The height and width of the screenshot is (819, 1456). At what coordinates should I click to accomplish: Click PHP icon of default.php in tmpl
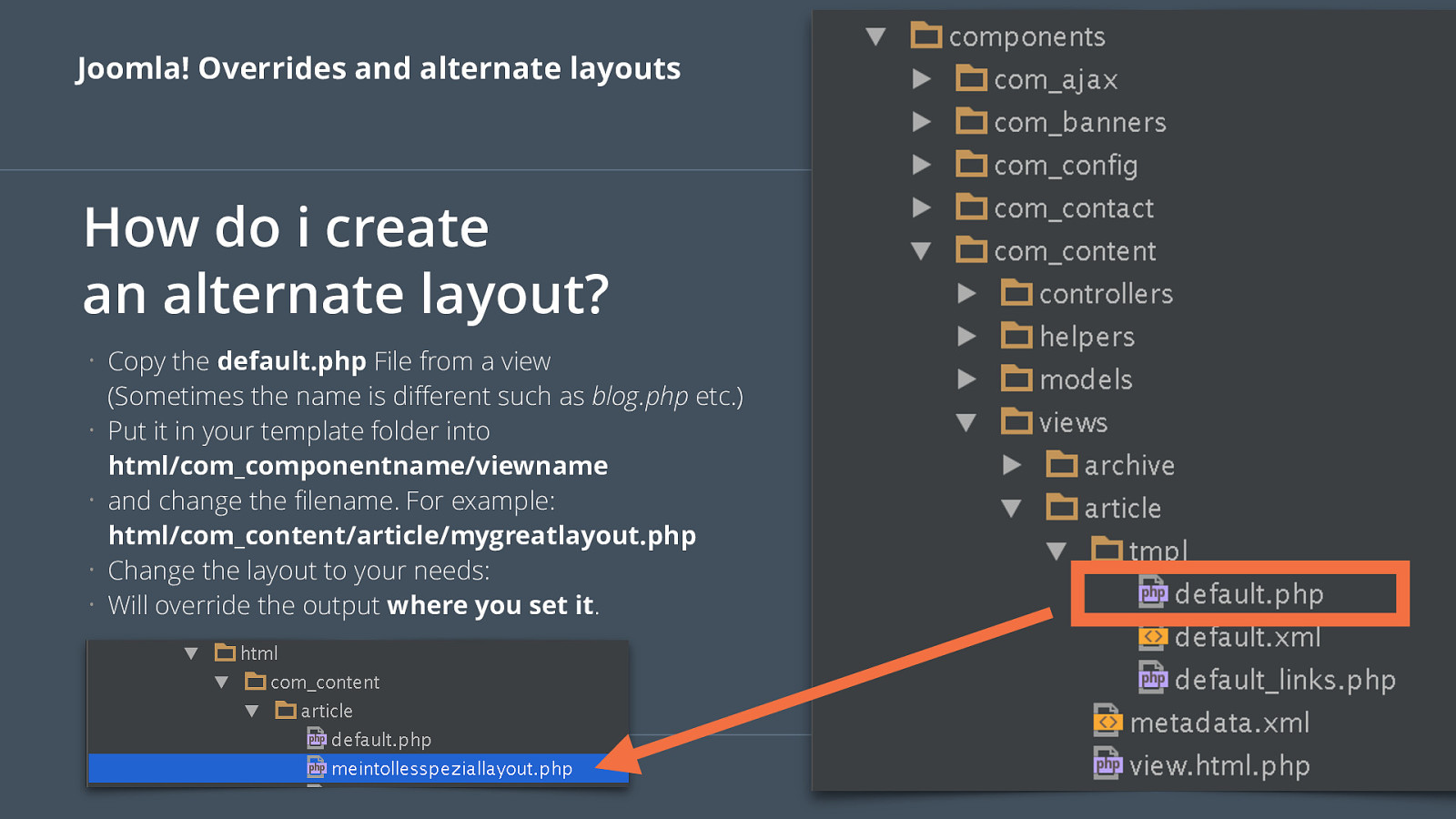pyautogui.click(x=1153, y=592)
